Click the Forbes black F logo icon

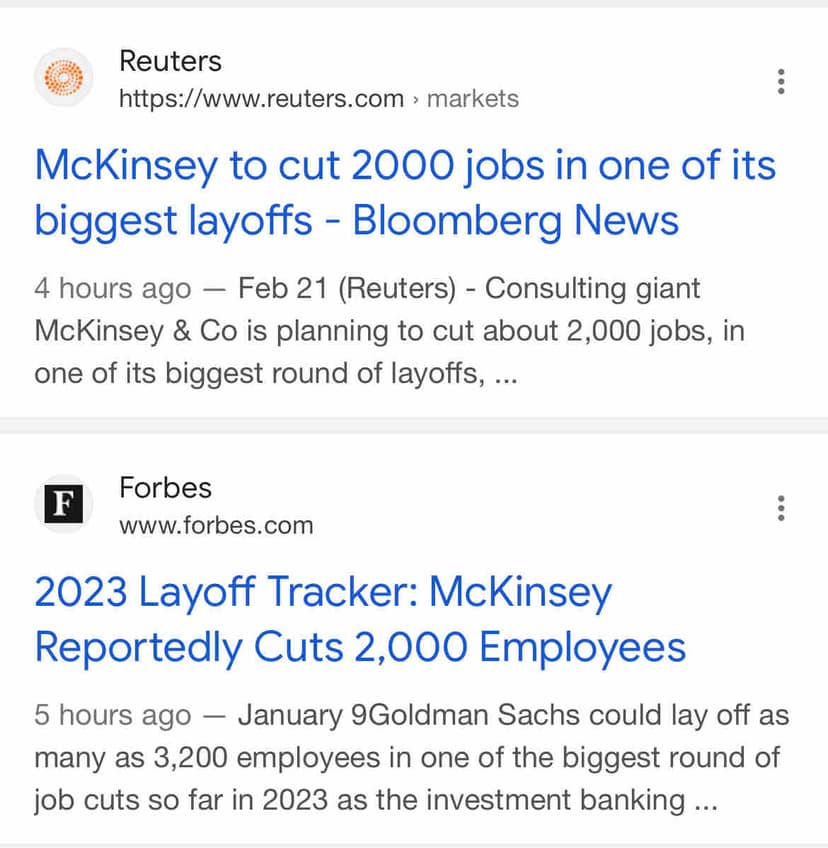click(63, 504)
